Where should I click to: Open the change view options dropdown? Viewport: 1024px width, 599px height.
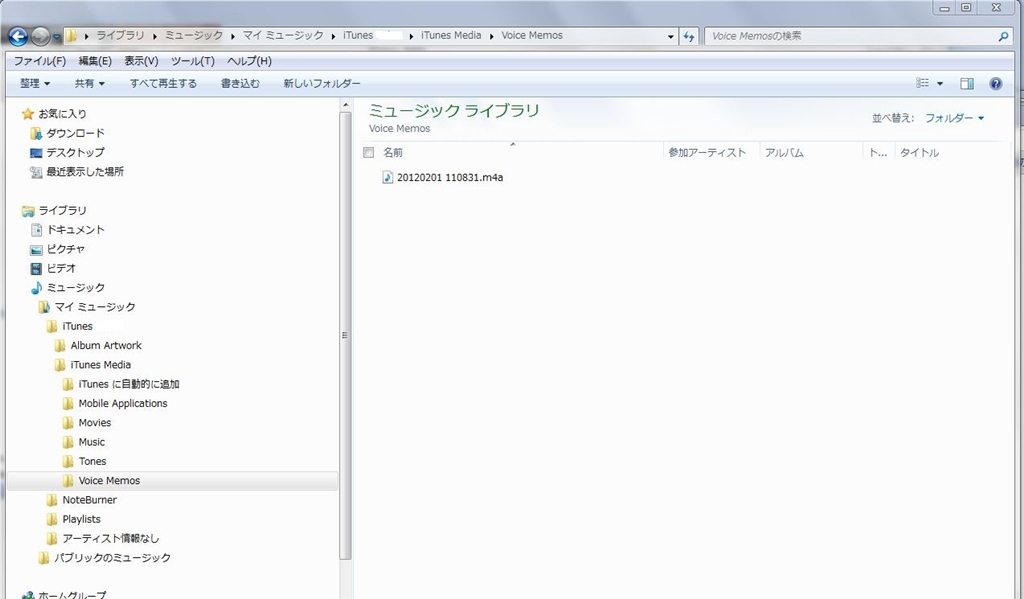coord(940,84)
